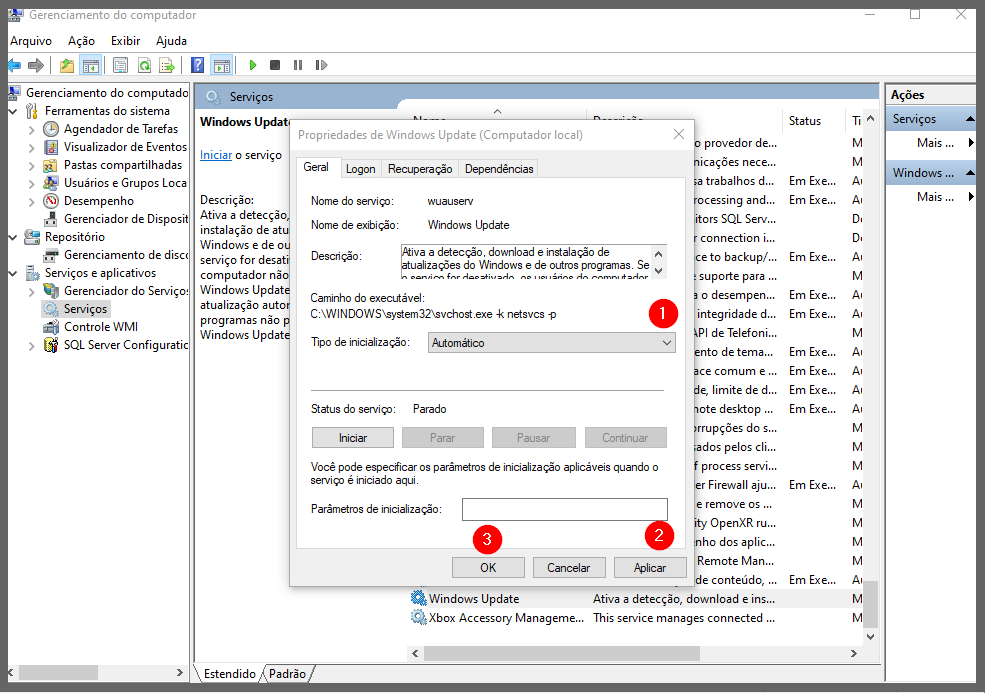
Task: Select the Usuários e Grupos Locais icon
Action: point(51,183)
